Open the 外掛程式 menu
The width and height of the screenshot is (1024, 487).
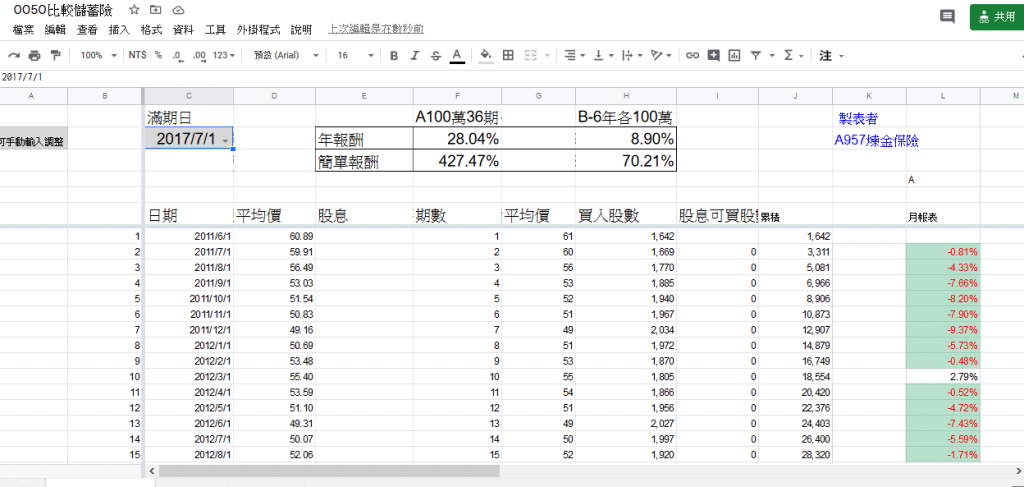point(258,30)
